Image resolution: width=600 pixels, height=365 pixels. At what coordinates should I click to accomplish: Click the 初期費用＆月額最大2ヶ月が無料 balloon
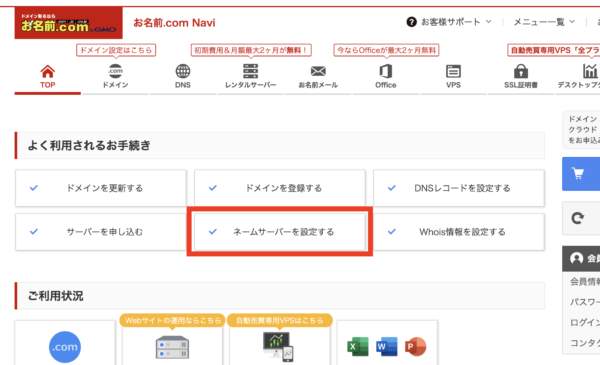click(251, 50)
